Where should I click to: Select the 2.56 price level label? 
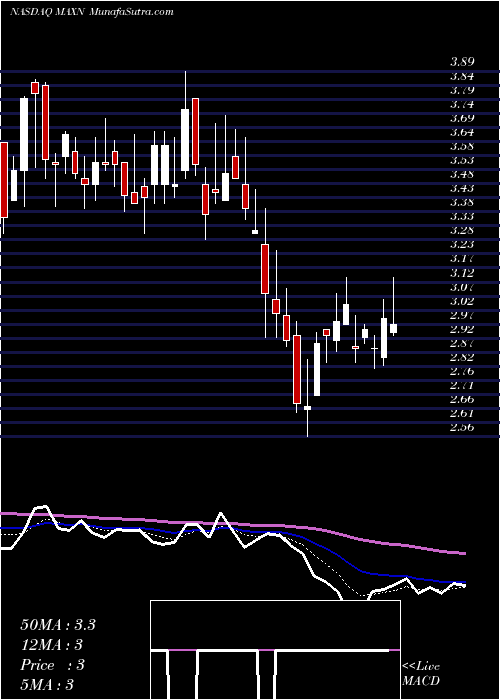coord(462,427)
